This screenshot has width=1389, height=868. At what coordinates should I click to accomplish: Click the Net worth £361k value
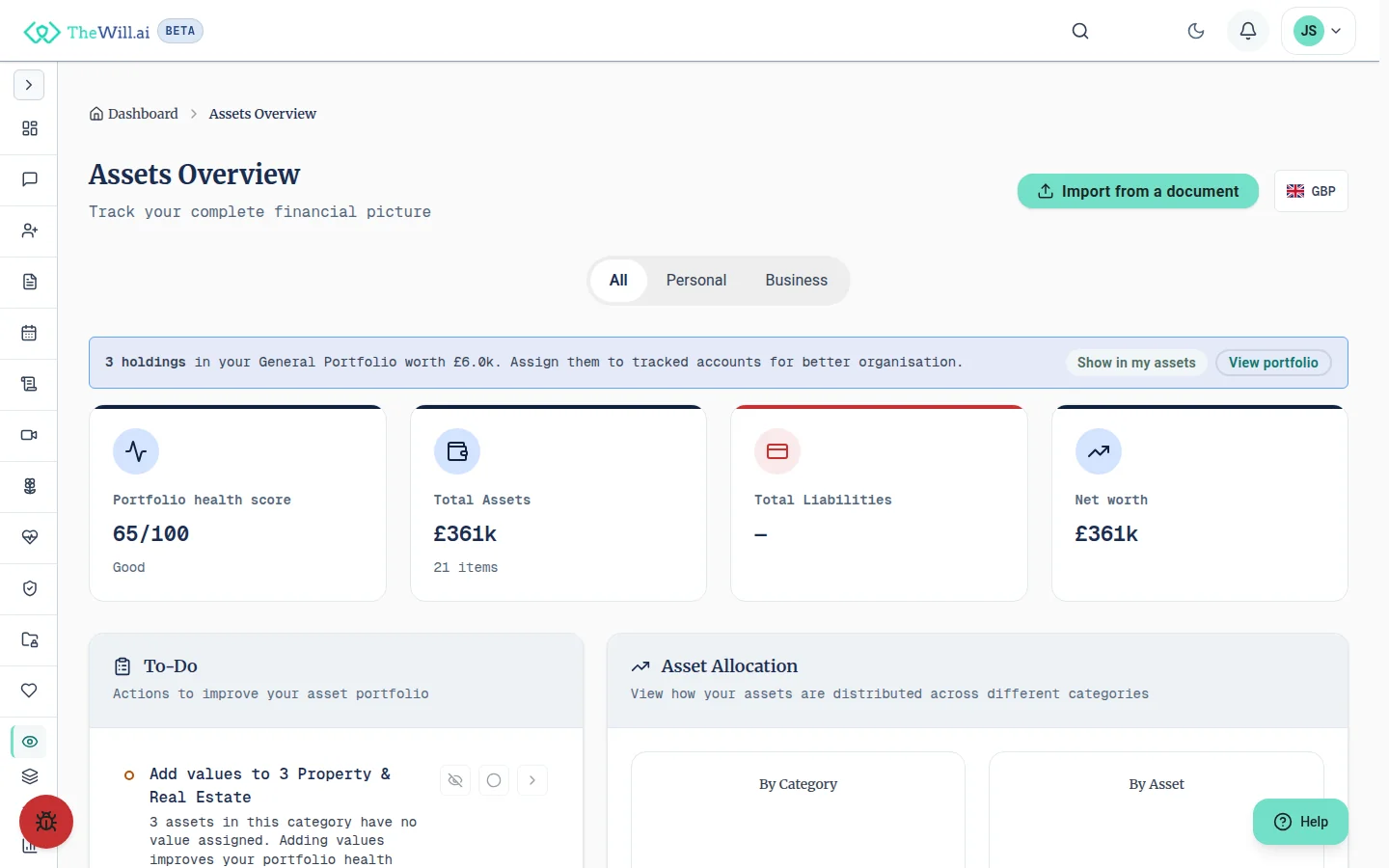(x=1106, y=534)
